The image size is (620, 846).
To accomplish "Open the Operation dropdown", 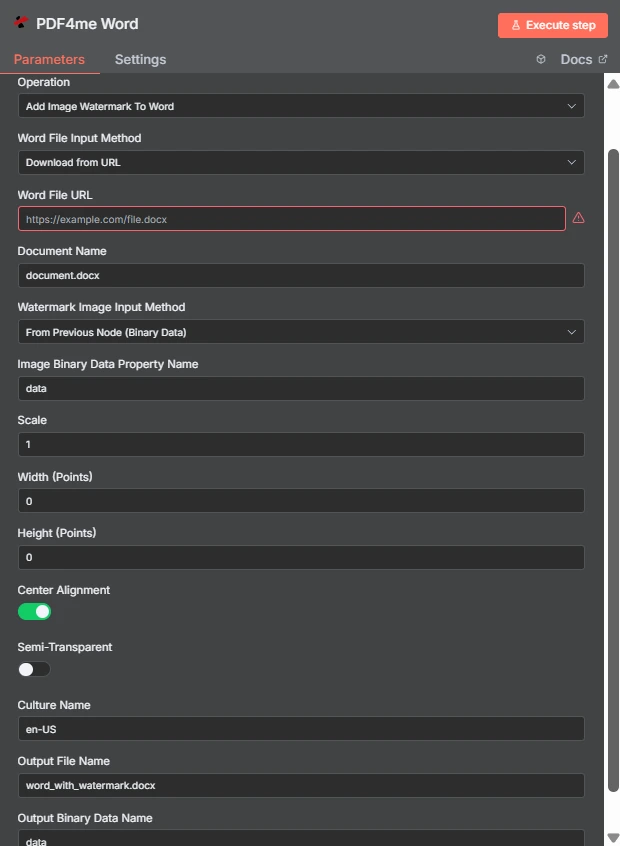I will point(301,106).
